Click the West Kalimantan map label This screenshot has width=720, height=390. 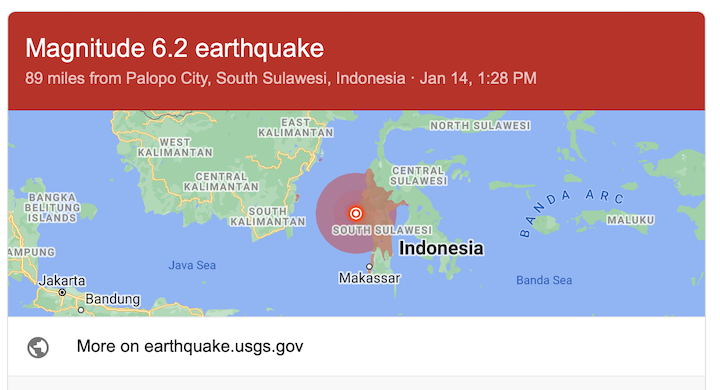[x=175, y=147]
